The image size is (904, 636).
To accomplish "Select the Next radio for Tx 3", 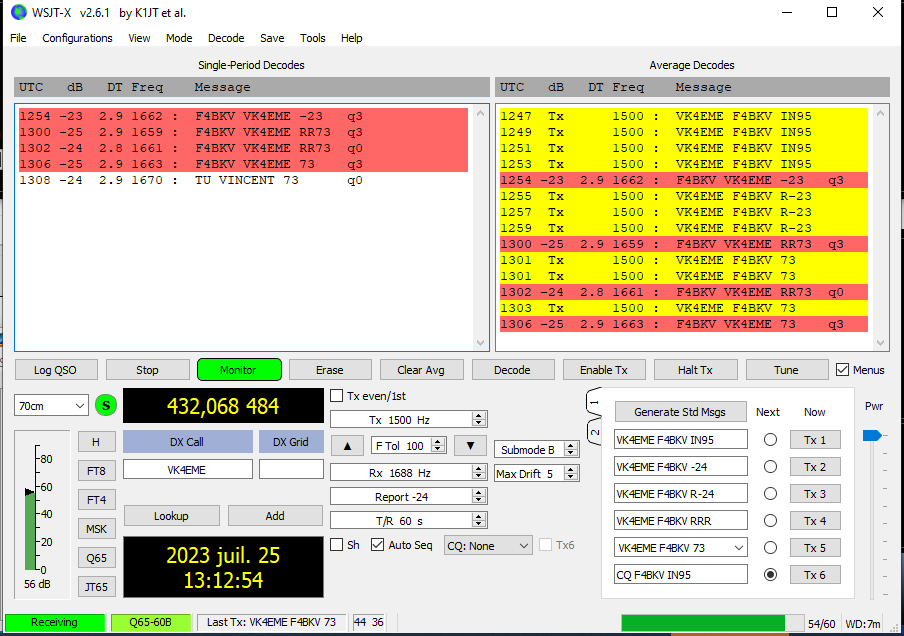I will 770,494.
